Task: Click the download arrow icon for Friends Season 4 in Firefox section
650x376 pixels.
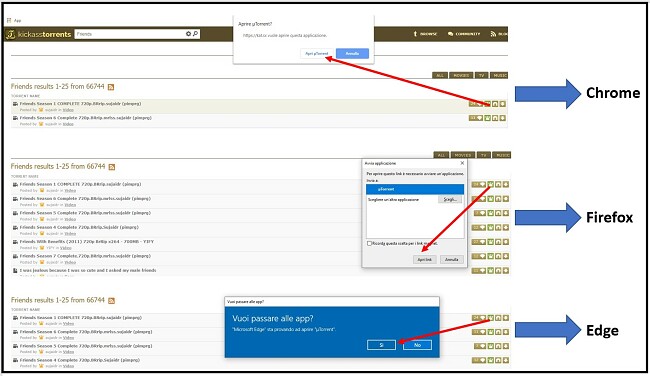Action: pos(506,228)
